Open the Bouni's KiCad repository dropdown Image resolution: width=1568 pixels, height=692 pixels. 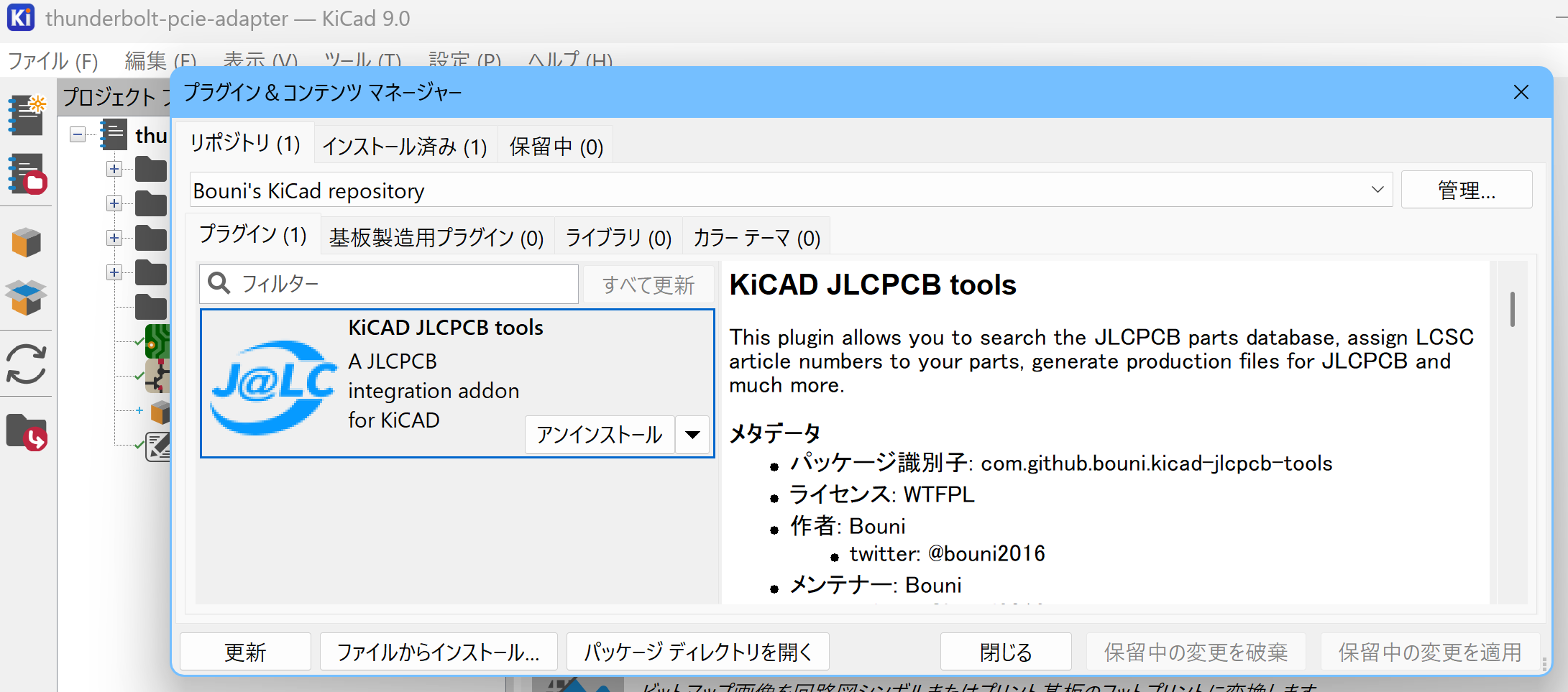pyautogui.click(x=791, y=190)
